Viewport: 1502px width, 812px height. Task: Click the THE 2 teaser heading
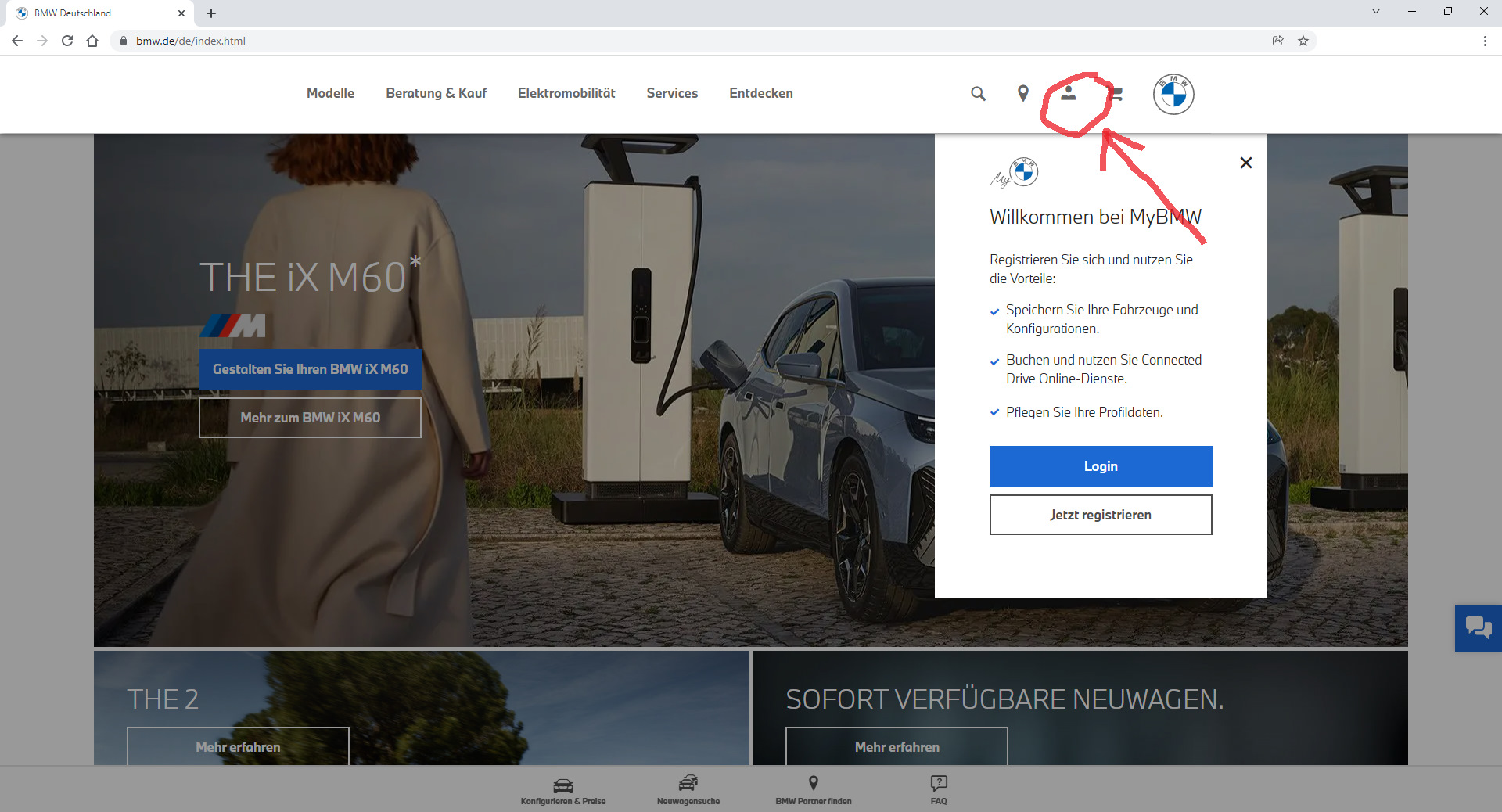point(163,699)
